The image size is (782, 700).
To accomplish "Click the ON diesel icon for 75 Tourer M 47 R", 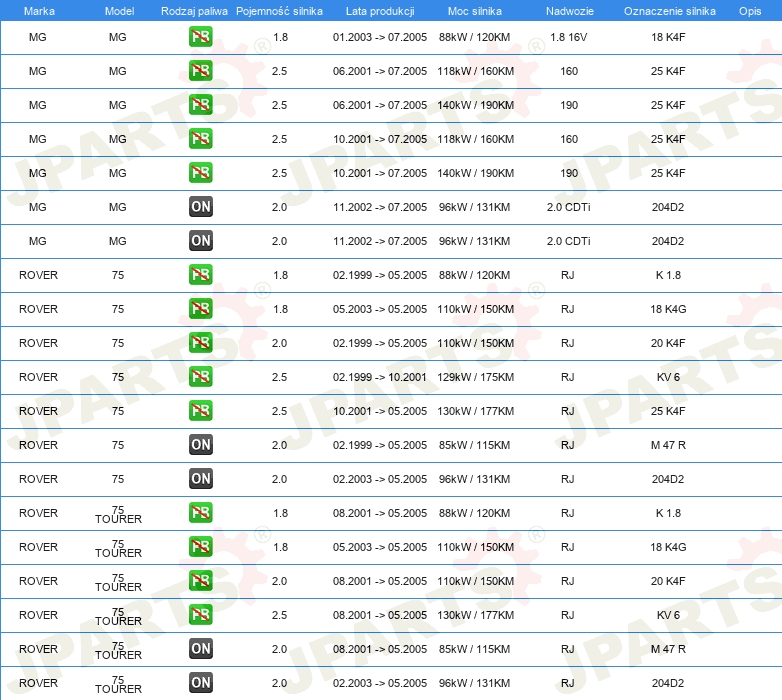I will 200,649.
